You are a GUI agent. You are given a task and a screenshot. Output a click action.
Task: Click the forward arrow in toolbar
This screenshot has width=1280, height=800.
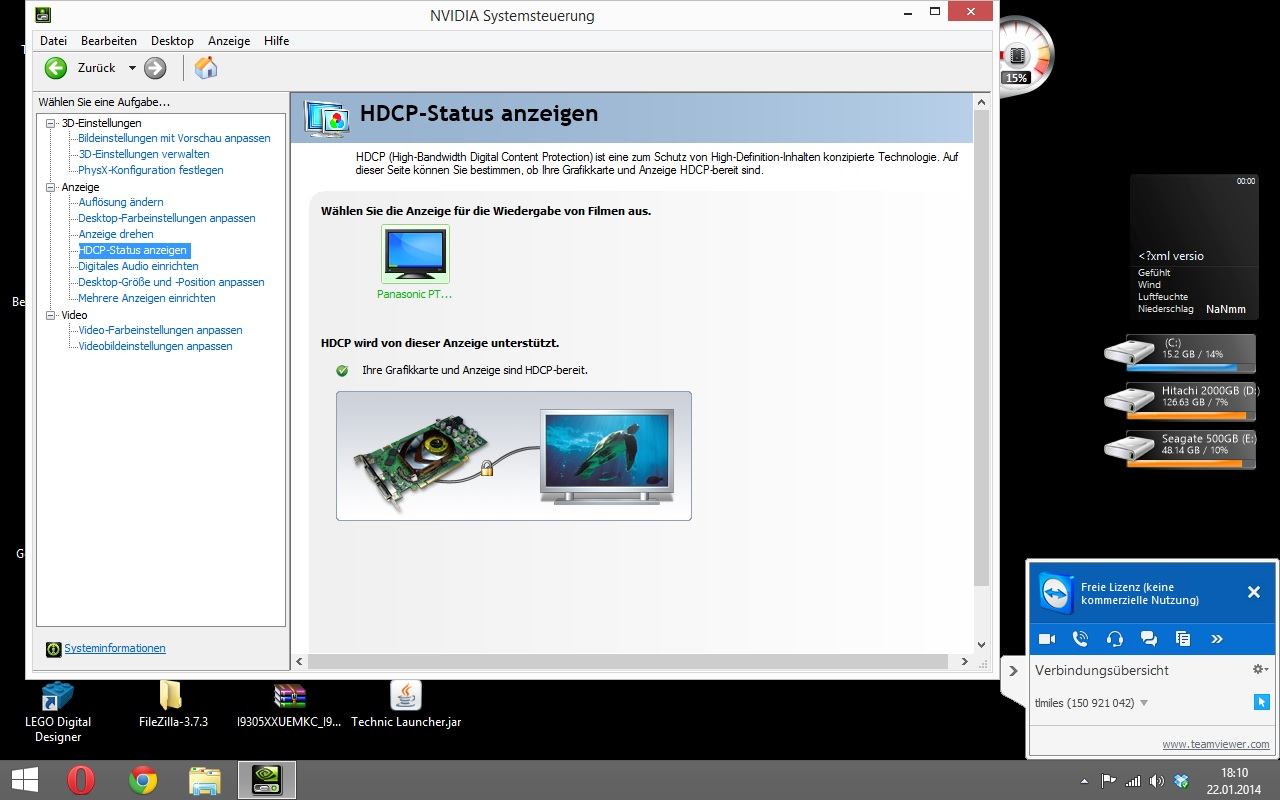(155, 68)
